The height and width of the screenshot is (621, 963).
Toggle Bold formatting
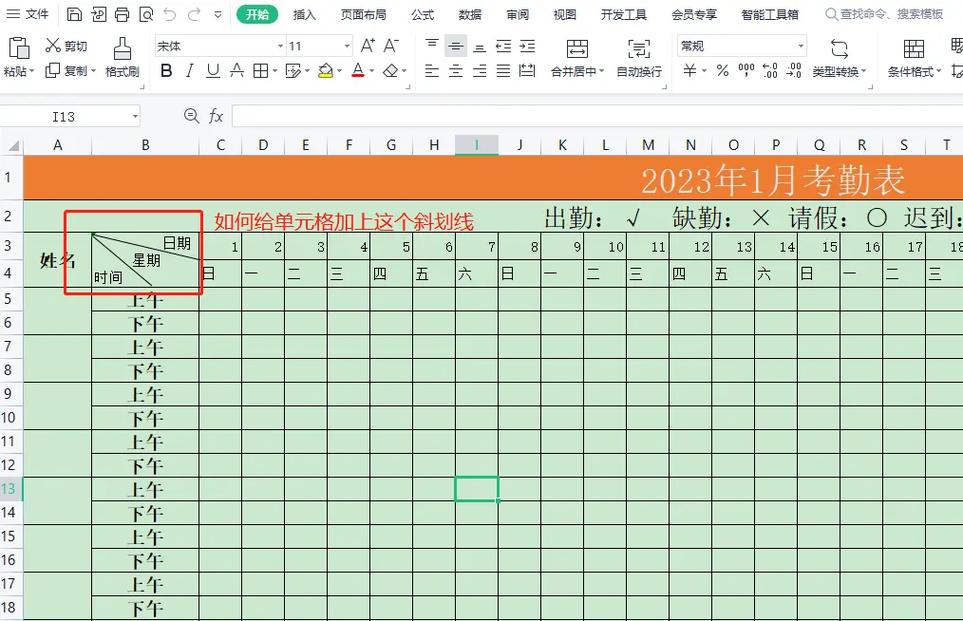tap(166, 71)
